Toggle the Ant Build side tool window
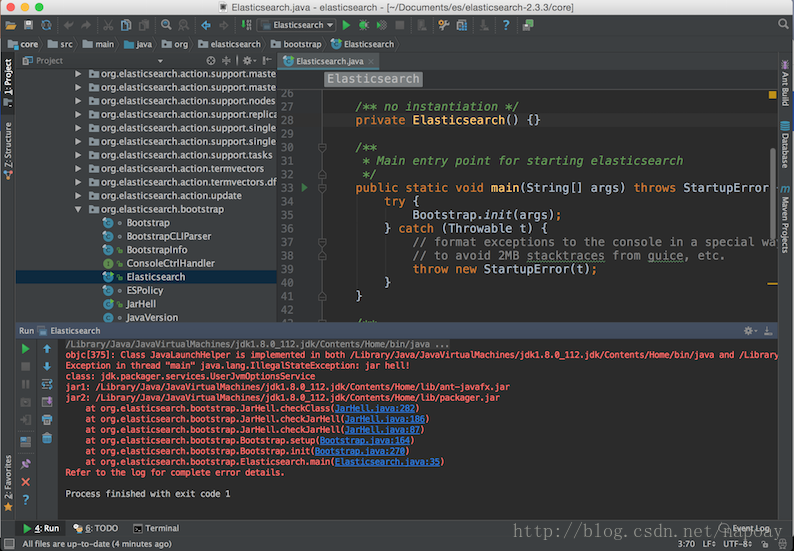Image resolution: width=794 pixels, height=551 pixels. click(x=785, y=84)
